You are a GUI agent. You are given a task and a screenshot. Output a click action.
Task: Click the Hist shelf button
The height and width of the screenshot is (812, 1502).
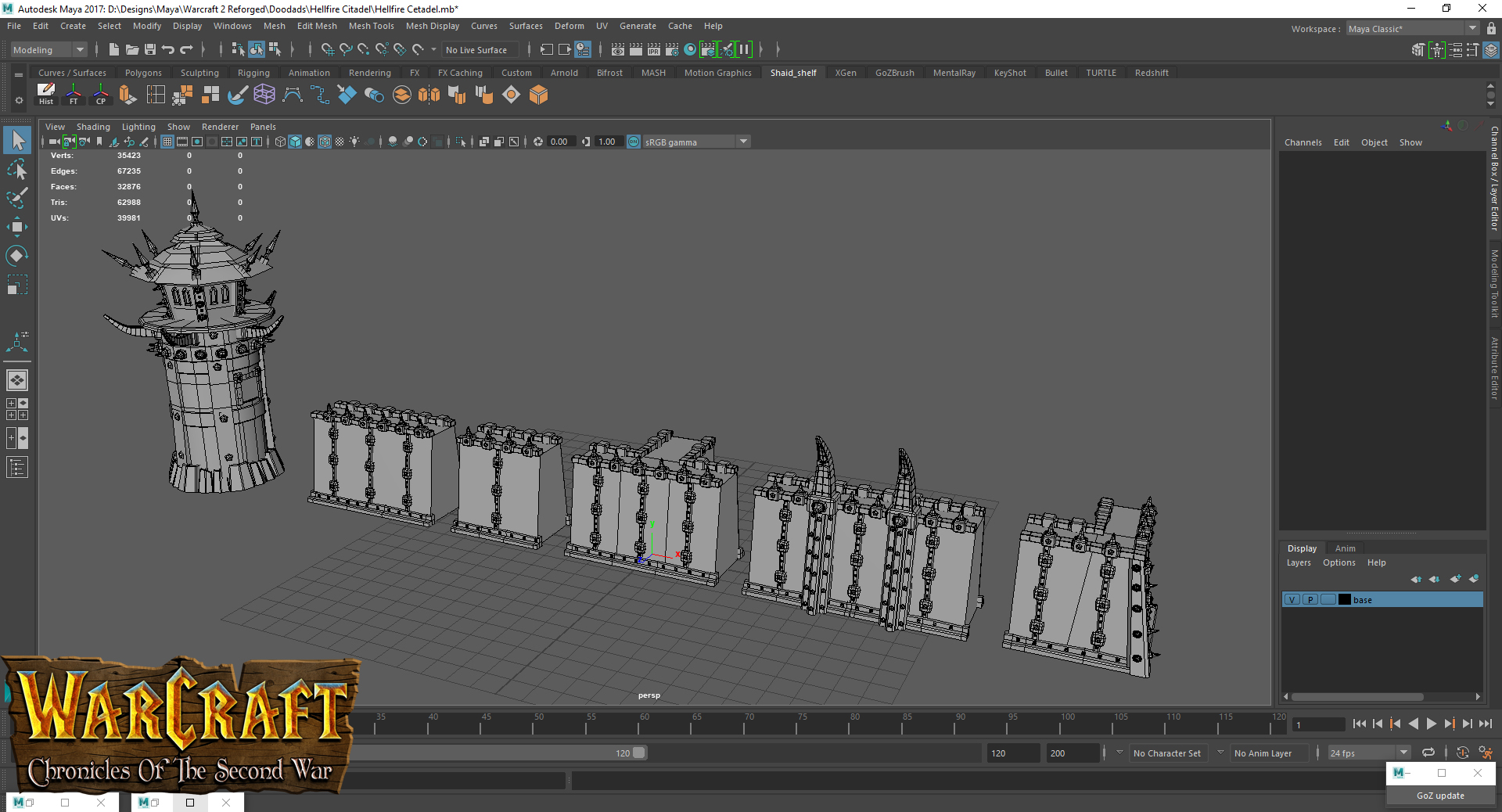click(46, 95)
